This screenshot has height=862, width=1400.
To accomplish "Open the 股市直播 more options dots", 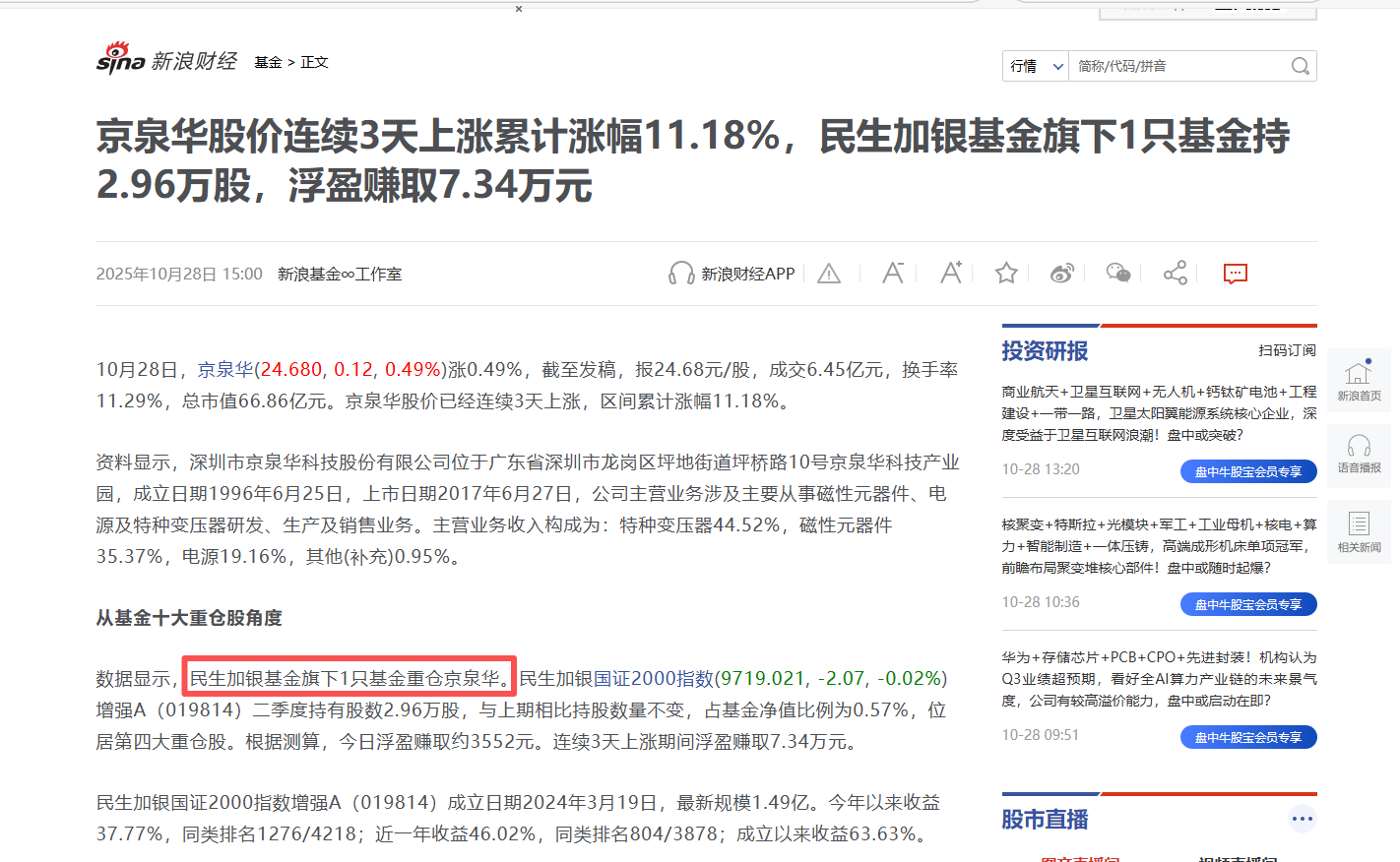I will [x=1303, y=819].
